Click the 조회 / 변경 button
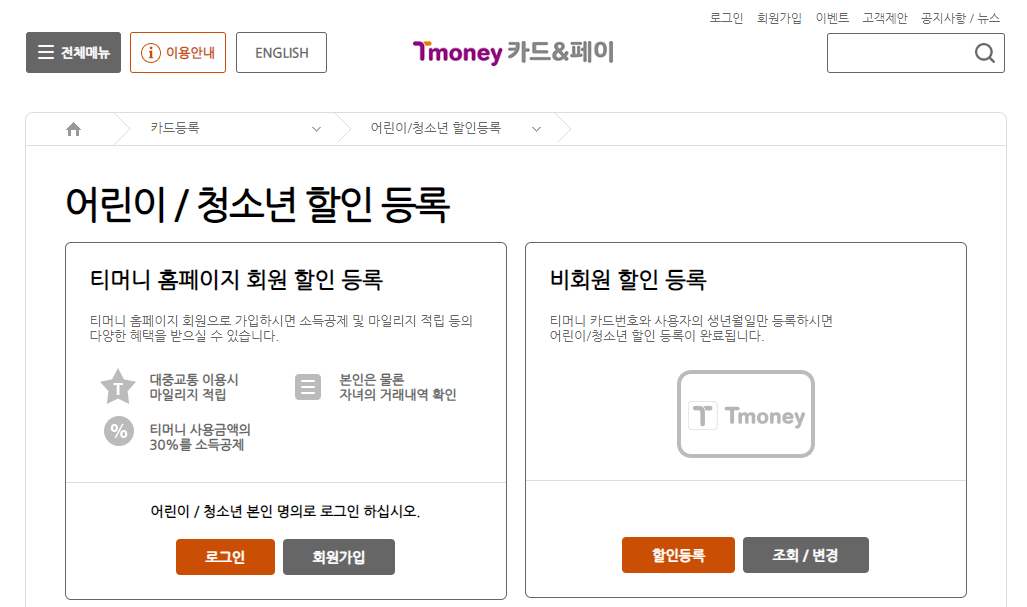The width and height of the screenshot is (1027, 607). (x=806, y=555)
